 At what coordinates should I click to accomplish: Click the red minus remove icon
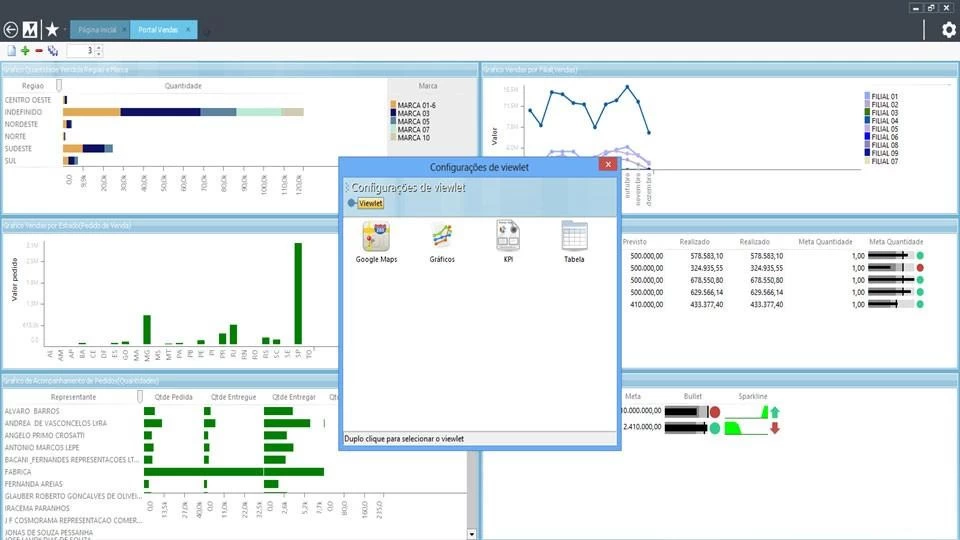click(38, 50)
